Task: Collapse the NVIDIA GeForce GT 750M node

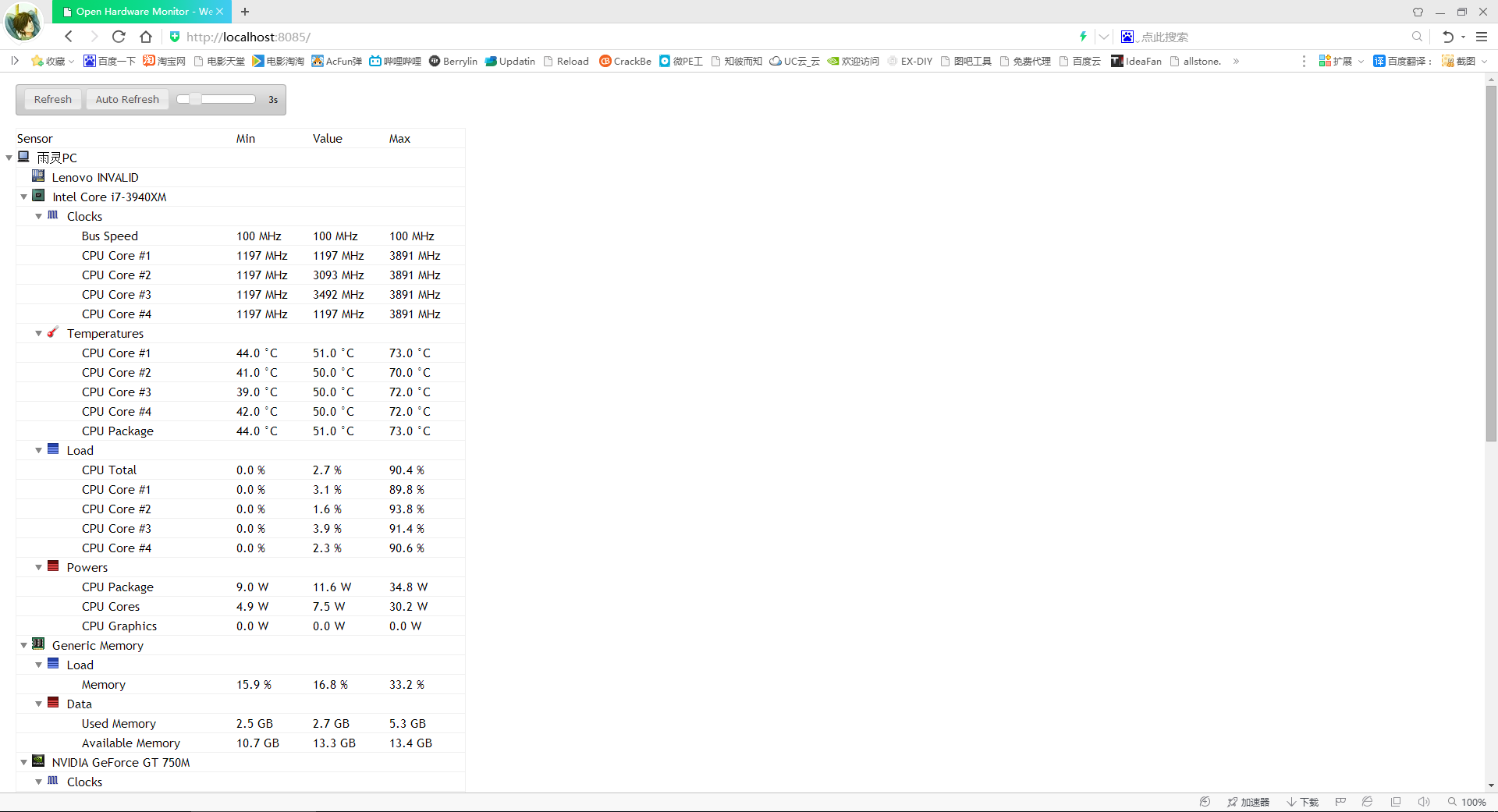Action: [x=23, y=762]
